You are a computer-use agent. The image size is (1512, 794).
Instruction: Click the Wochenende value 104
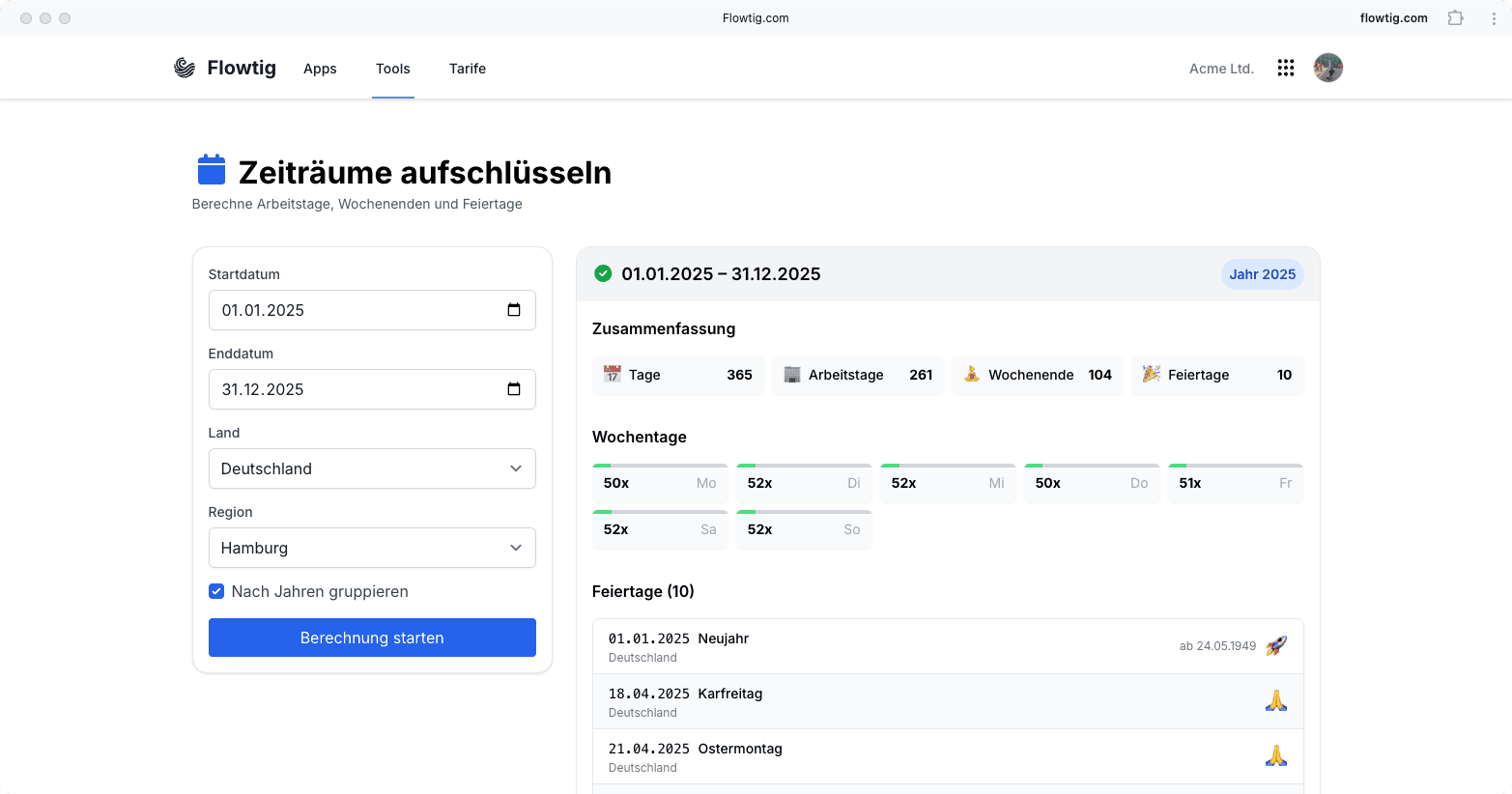pos(1099,375)
